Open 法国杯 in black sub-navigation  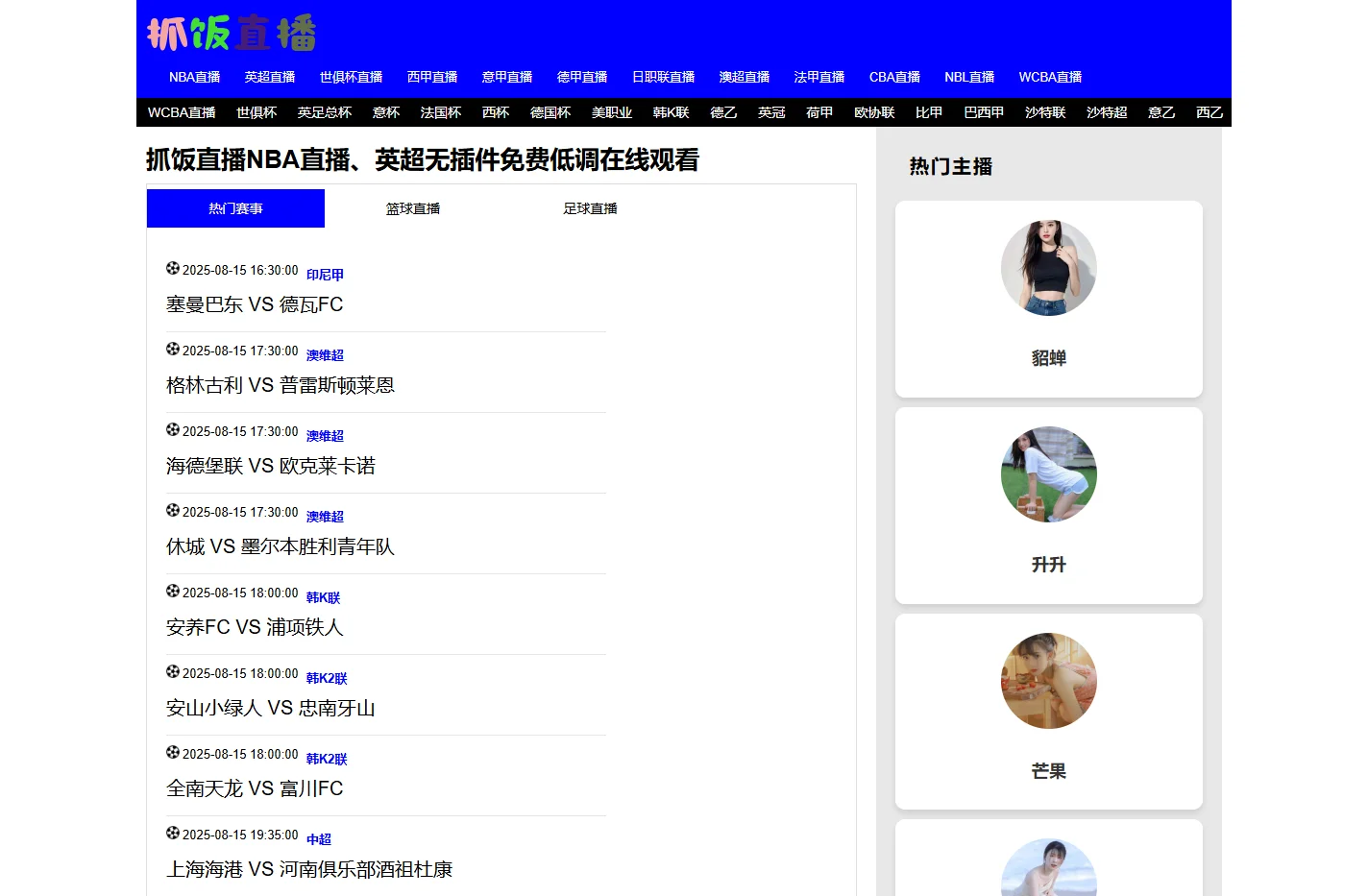click(441, 112)
